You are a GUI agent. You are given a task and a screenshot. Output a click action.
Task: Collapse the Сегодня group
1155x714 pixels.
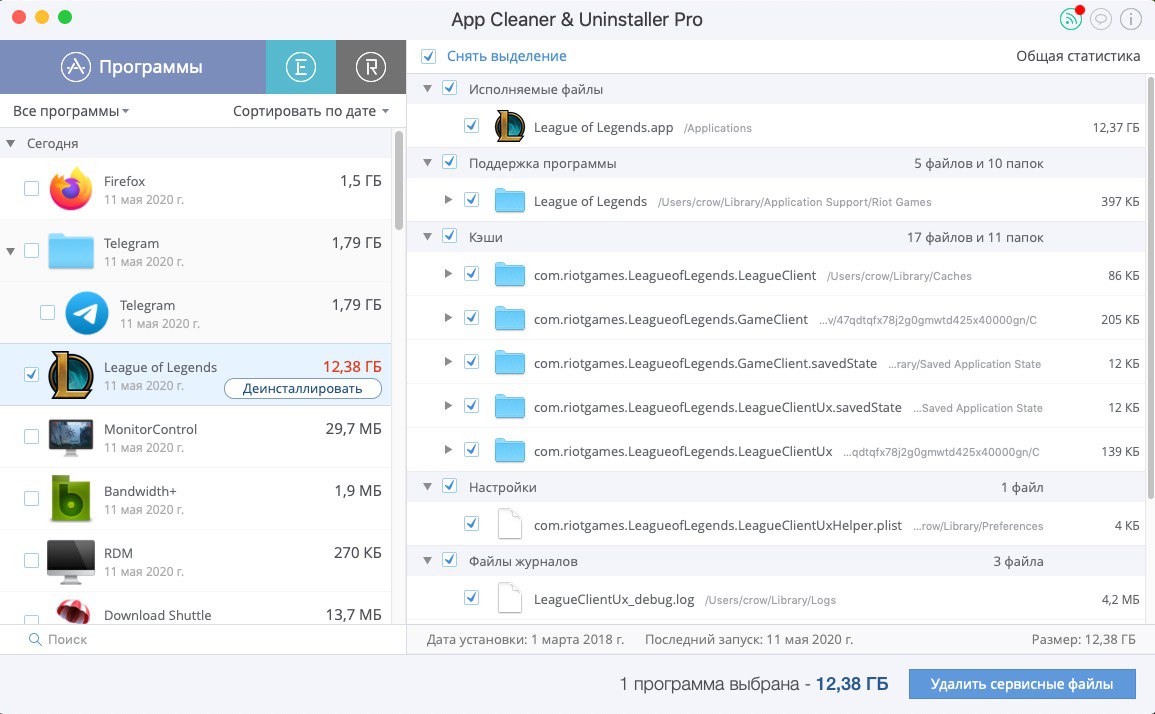[x=10, y=144]
